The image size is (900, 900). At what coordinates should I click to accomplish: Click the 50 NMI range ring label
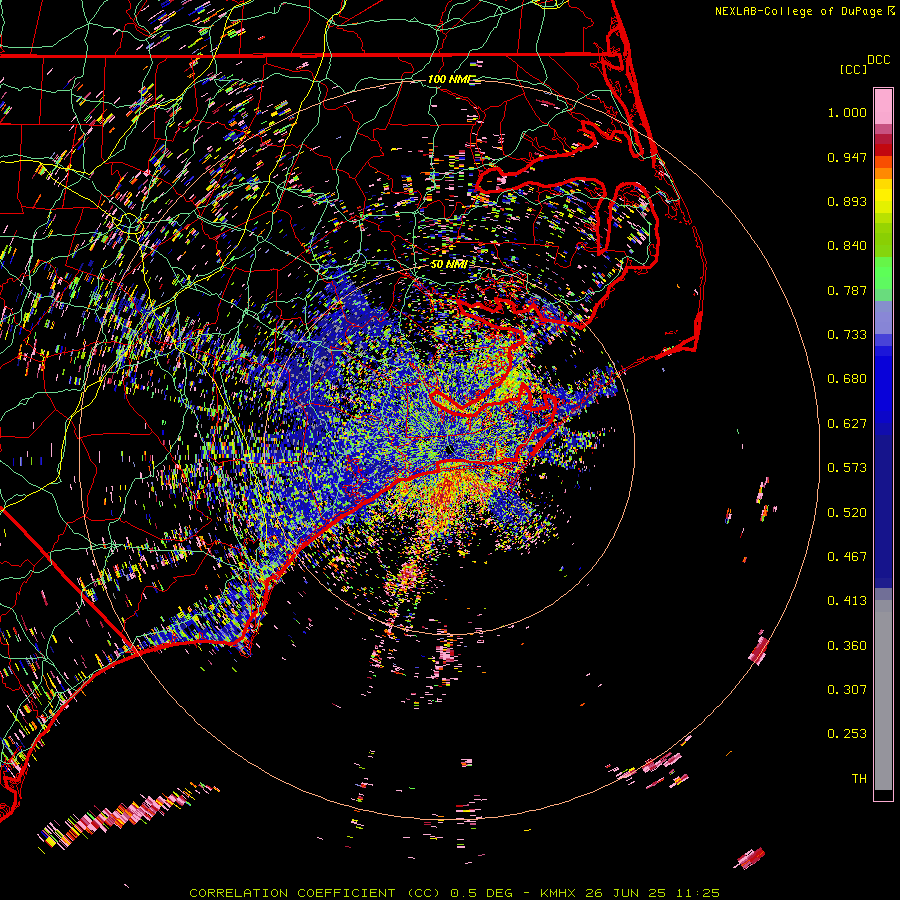[449, 264]
